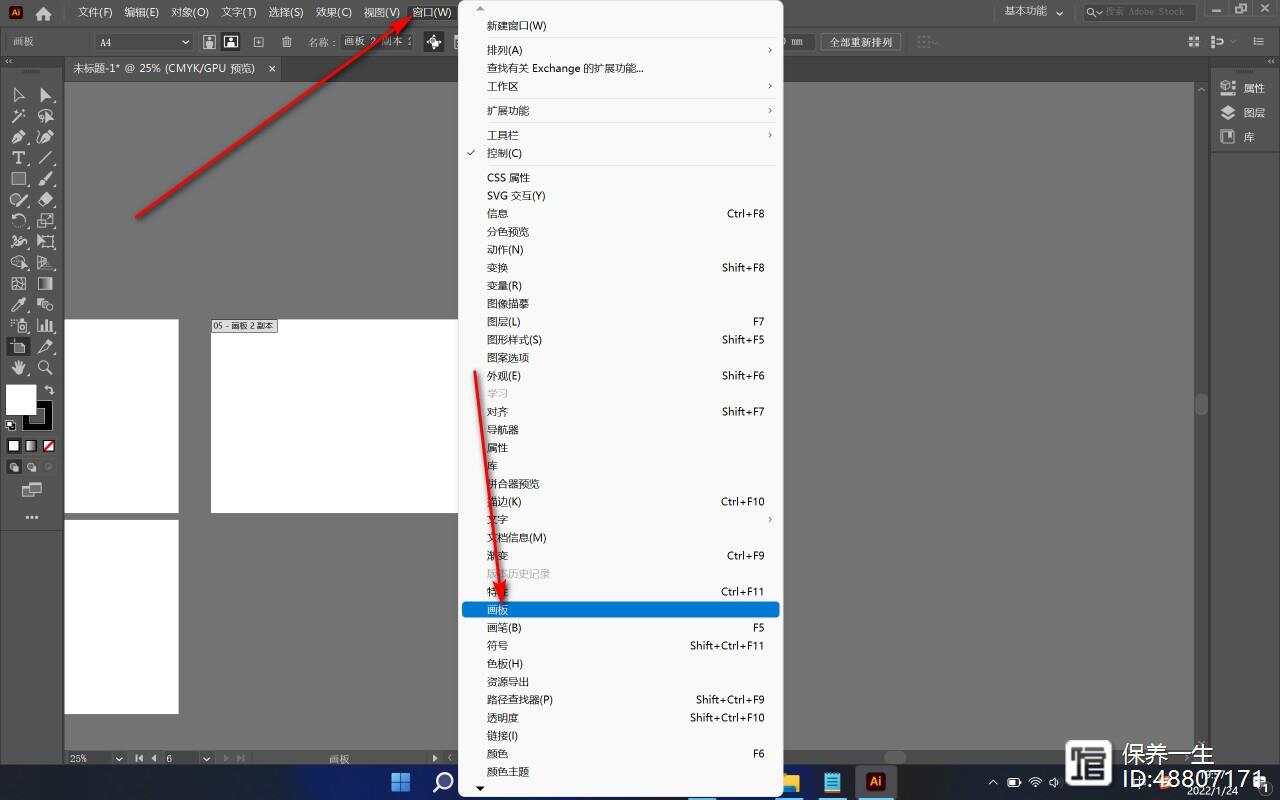1280x800 pixels.
Task: Open the 属性 panel
Action: click(x=1243, y=88)
